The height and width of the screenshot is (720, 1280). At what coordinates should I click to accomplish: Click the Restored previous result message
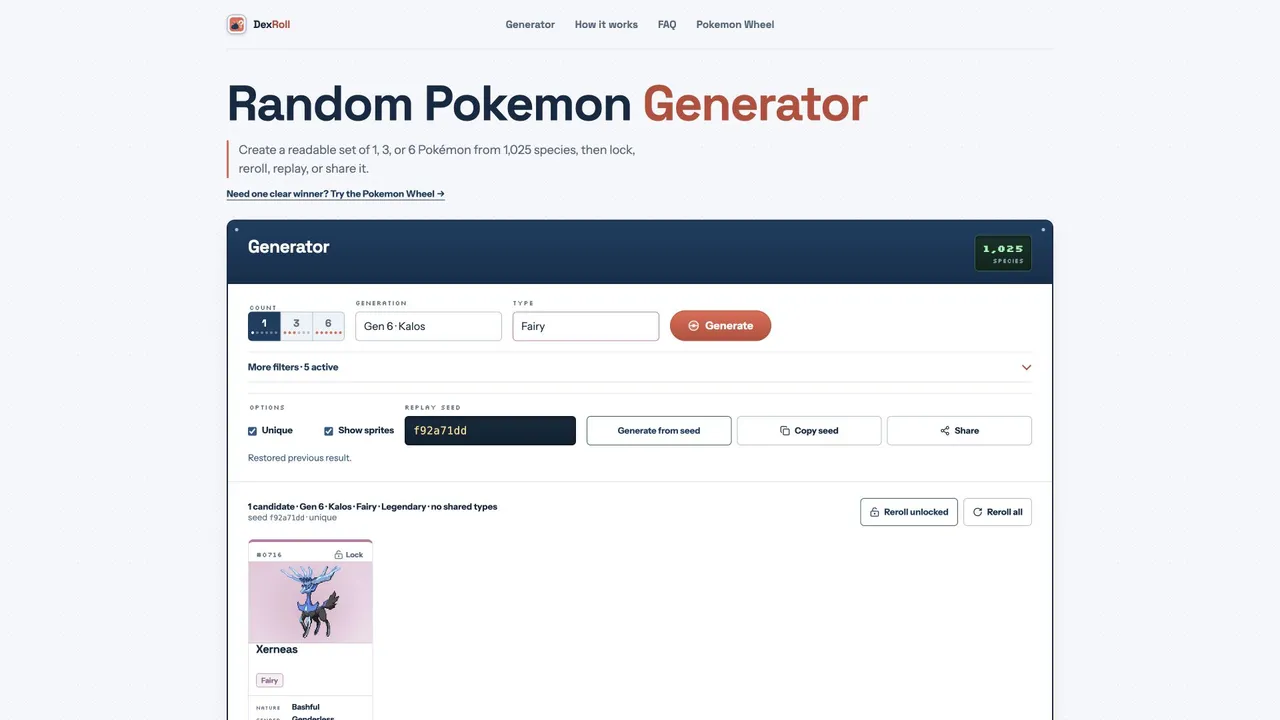click(300, 458)
